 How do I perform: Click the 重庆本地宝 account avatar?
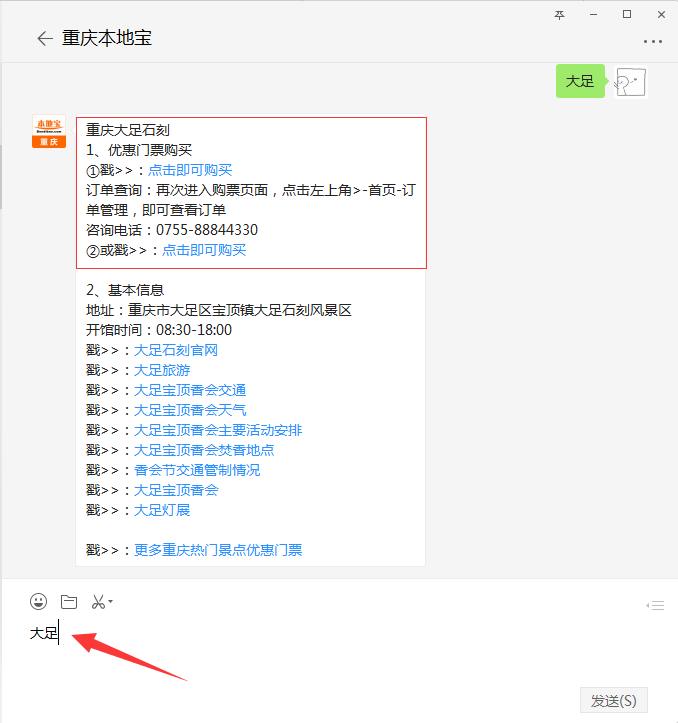49,131
